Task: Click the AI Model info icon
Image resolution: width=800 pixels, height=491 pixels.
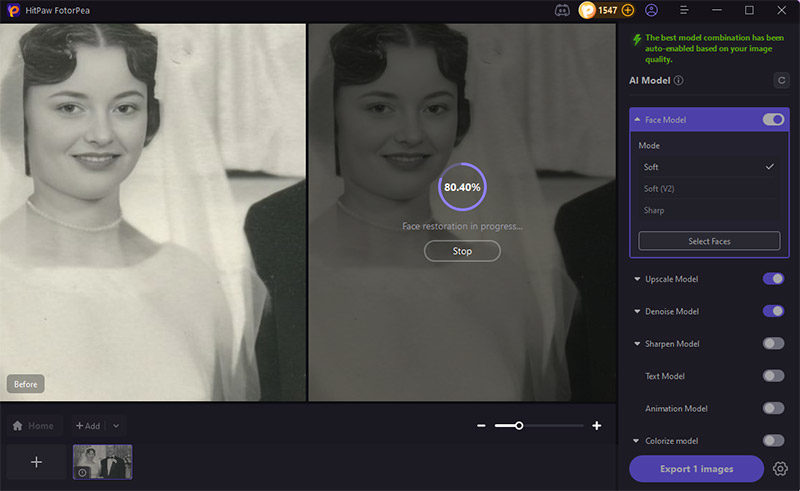Action: pyautogui.click(x=679, y=80)
